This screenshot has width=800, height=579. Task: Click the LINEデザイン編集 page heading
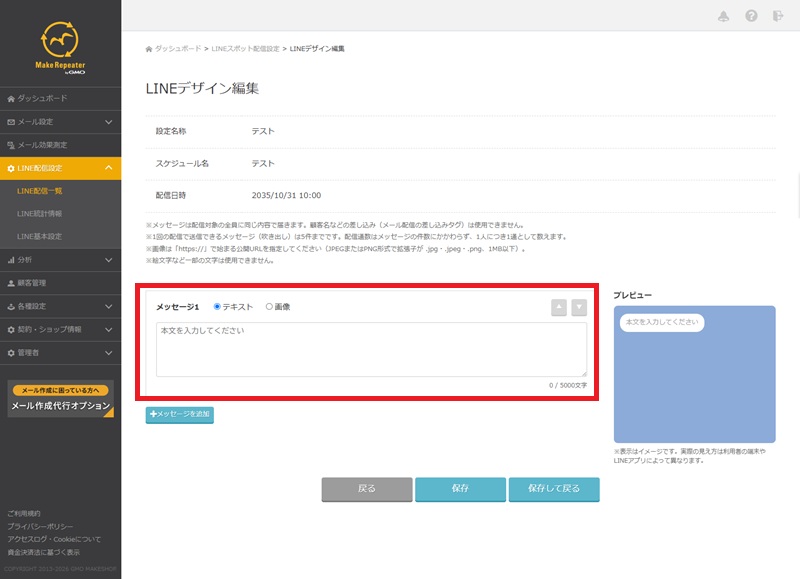pos(202,88)
